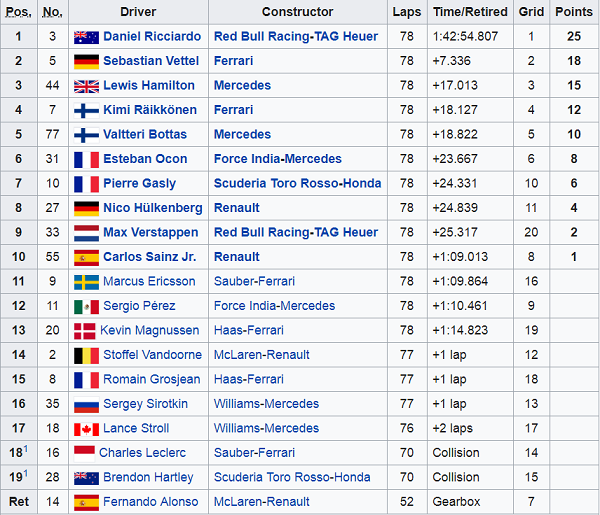Open Mercedes constructor link in Hamilton's row

(242, 85)
